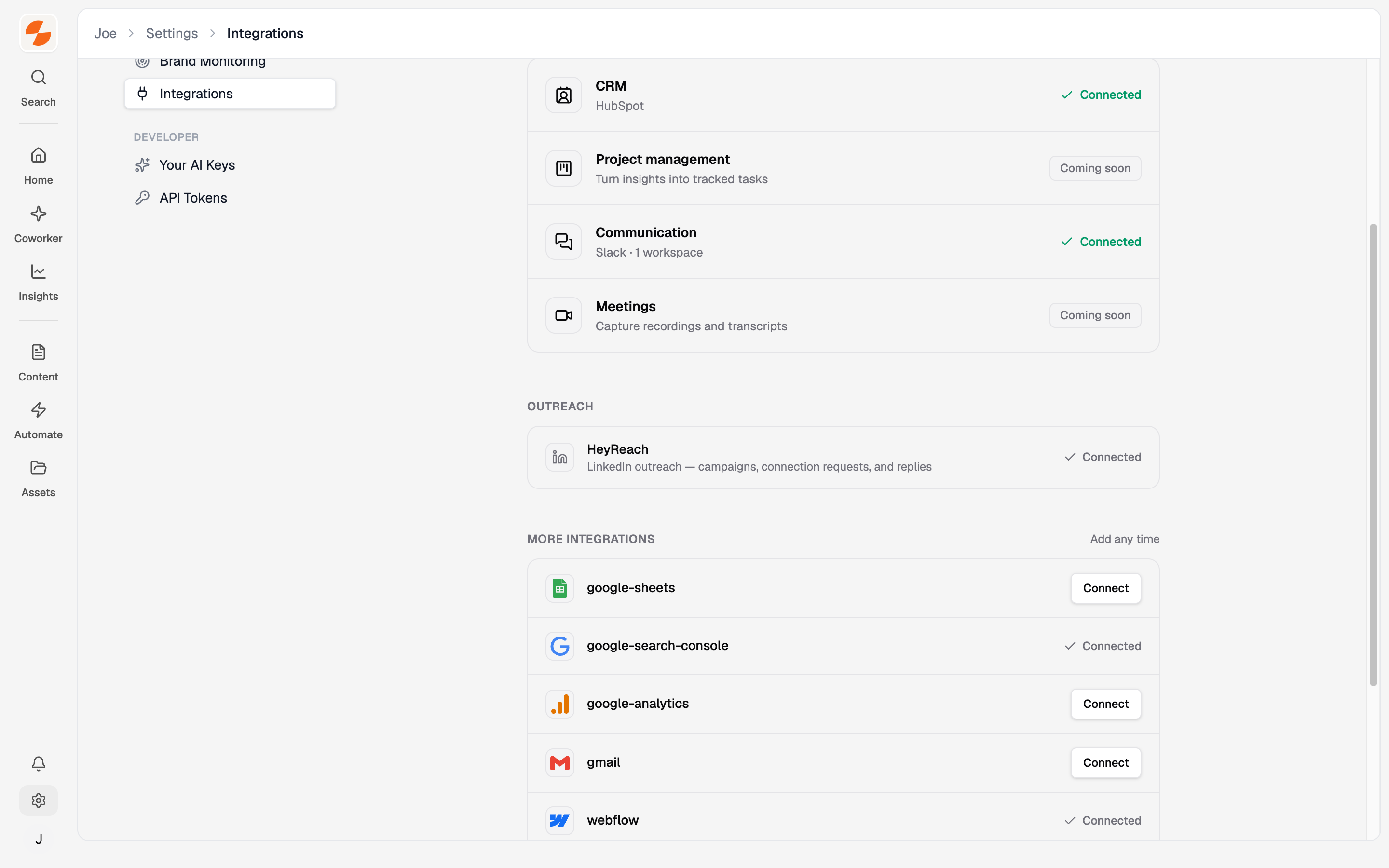Click the google-search-console G icon
This screenshot has height=868, width=1389.
pos(559,646)
